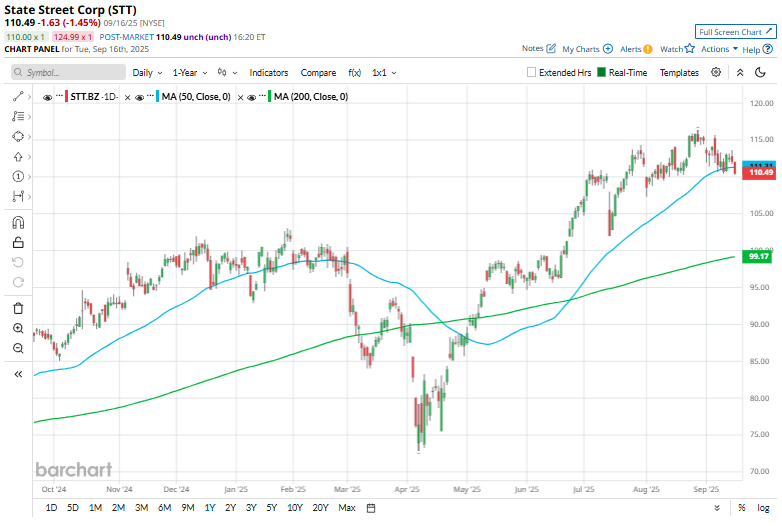Open the Help link
The width and height of the screenshot is (782, 526).
pos(757,49)
